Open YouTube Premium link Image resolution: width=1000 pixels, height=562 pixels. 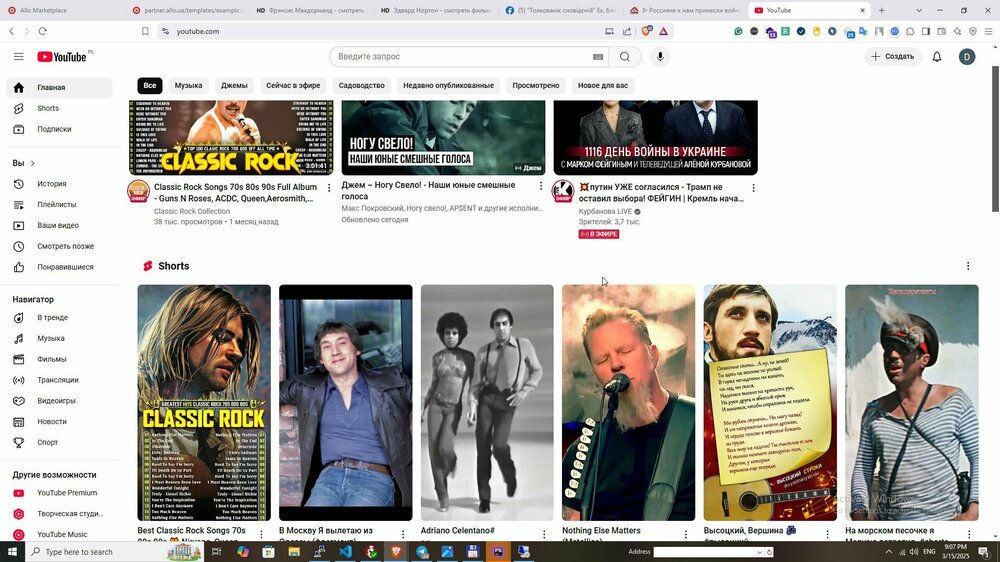coord(59,493)
